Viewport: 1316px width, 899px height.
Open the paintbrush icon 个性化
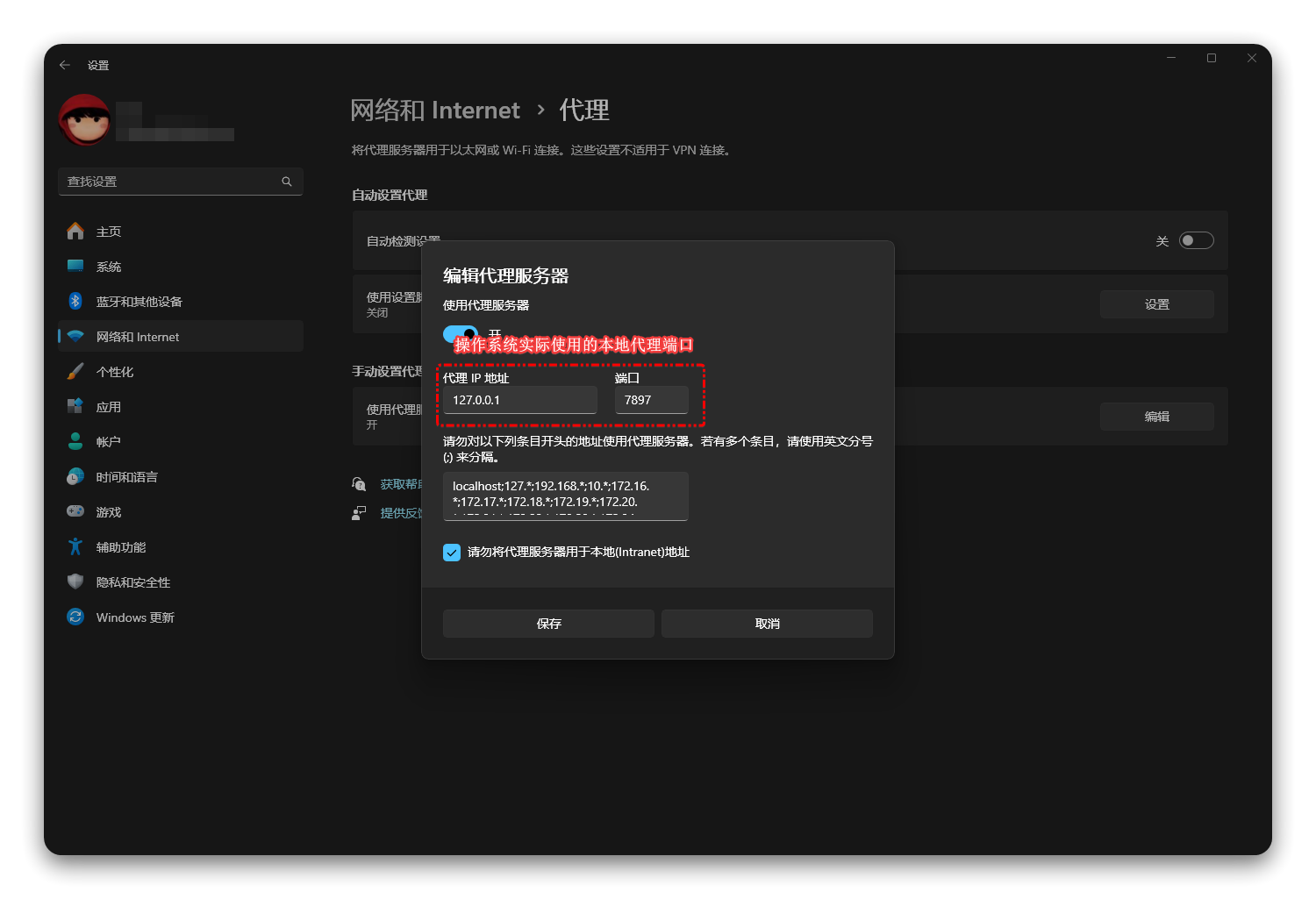(x=75, y=371)
